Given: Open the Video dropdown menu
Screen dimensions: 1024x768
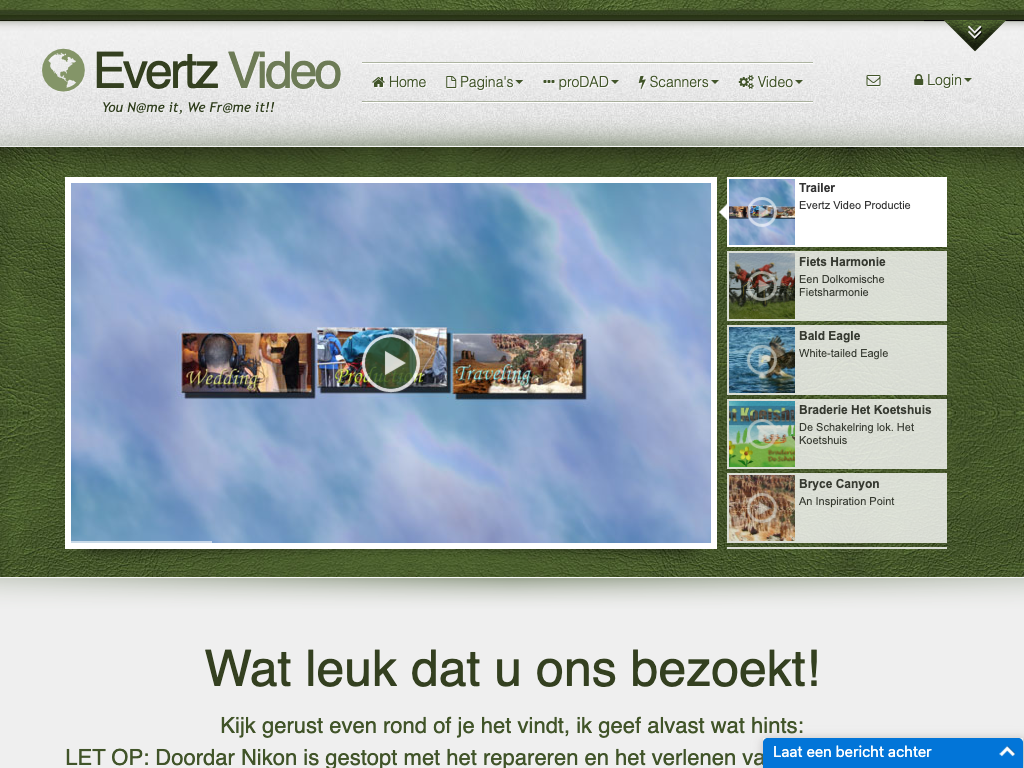Looking at the screenshot, I should coord(770,82).
